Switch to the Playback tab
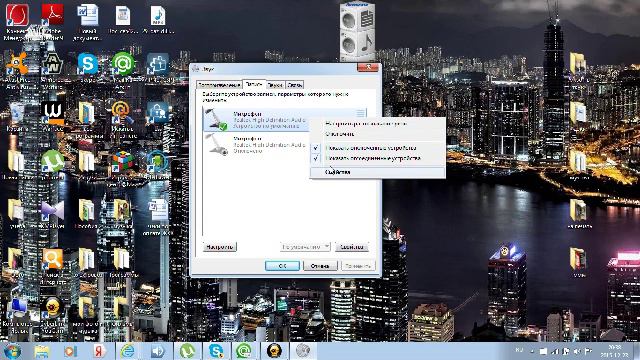This screenshot has width=640, height=360. click(220, 85)
